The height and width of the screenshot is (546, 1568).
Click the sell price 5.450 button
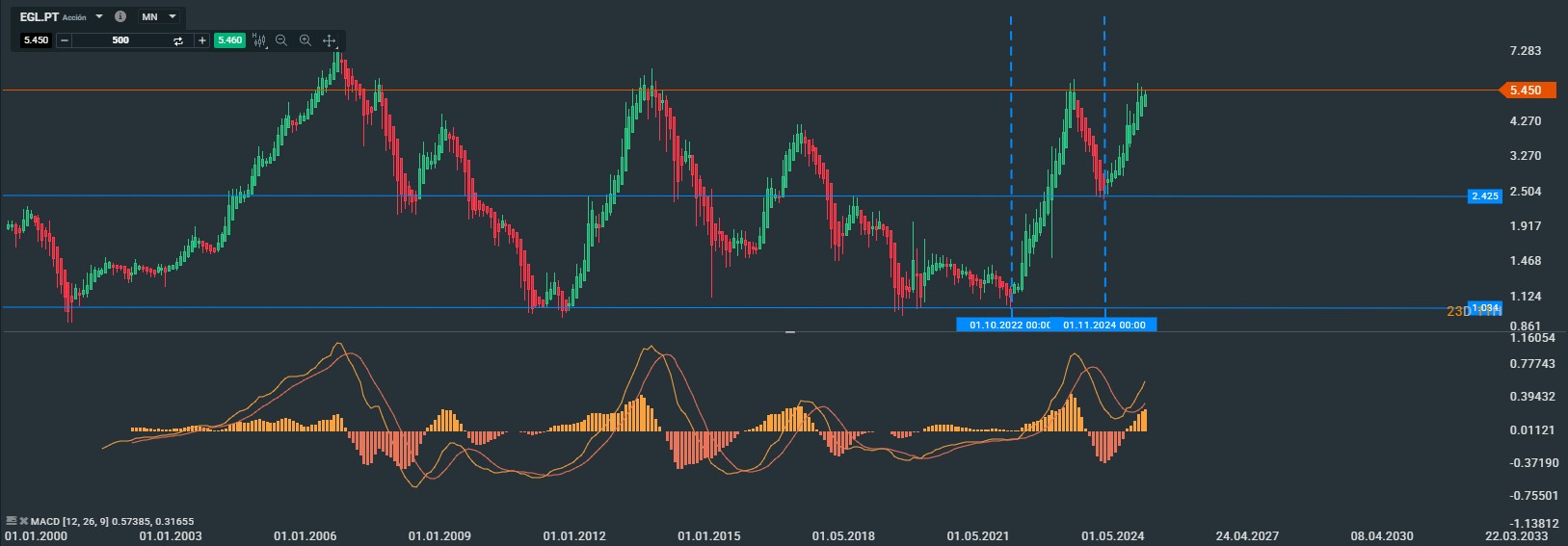36,40
